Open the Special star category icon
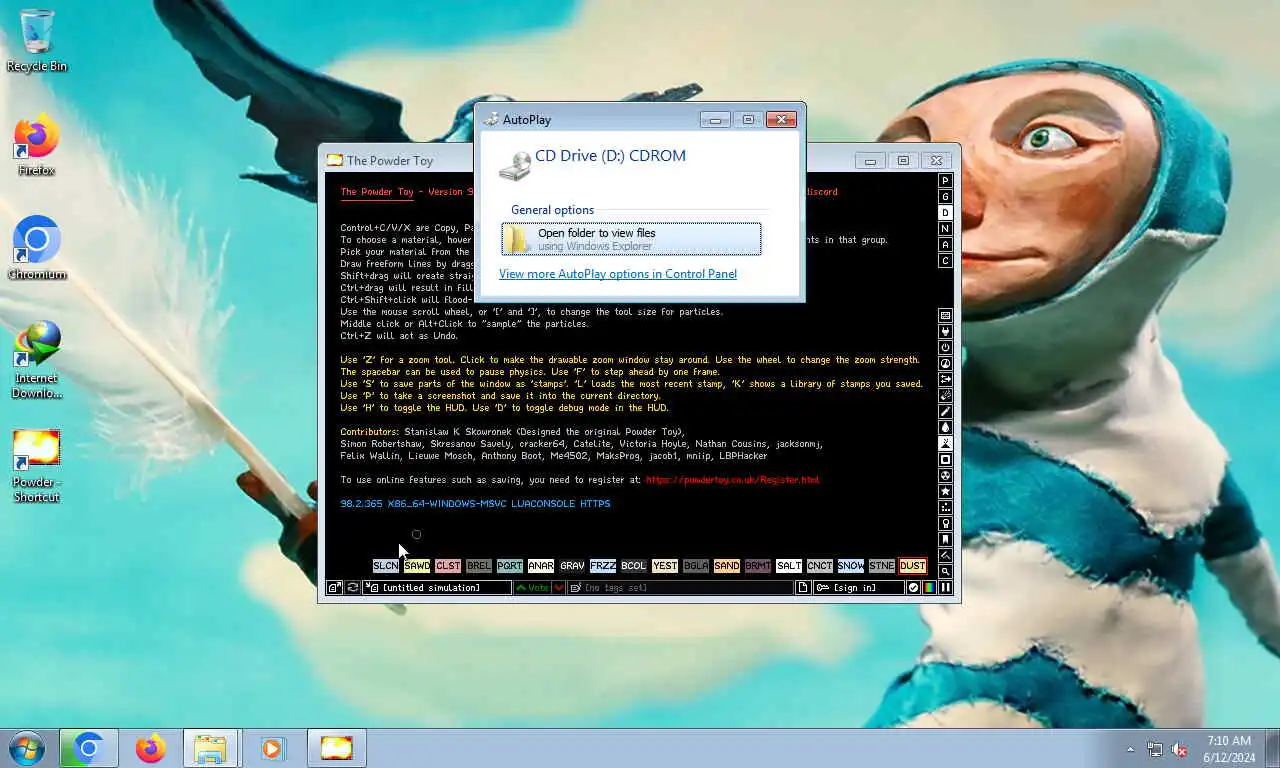 tap(945, 491)
